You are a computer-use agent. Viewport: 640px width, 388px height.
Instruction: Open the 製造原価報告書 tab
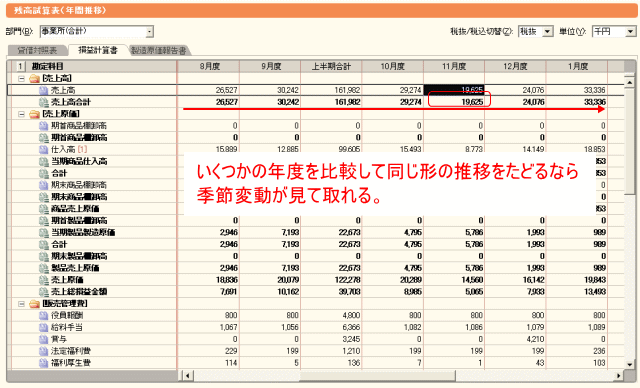click(159, 50)
